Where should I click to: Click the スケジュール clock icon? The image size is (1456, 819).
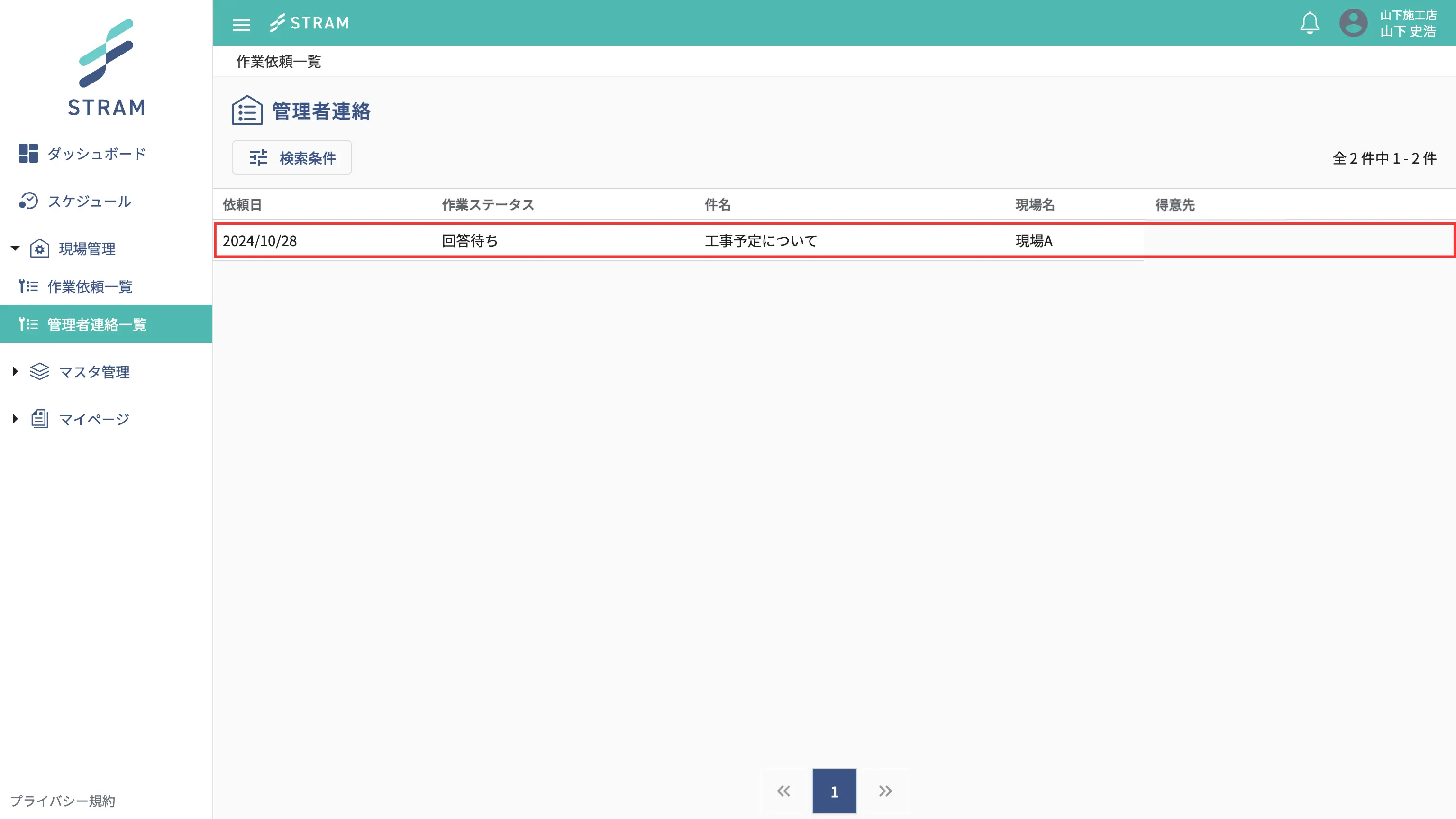click(x=27, y=201)
